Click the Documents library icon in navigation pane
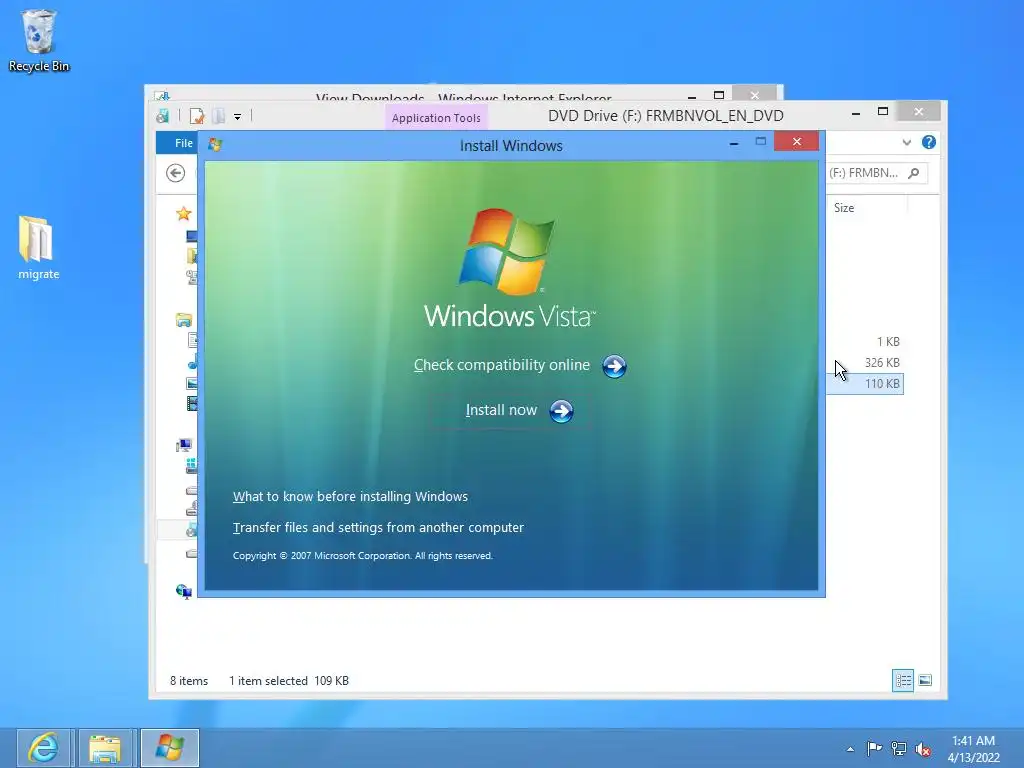 click(x=192, y=340)
